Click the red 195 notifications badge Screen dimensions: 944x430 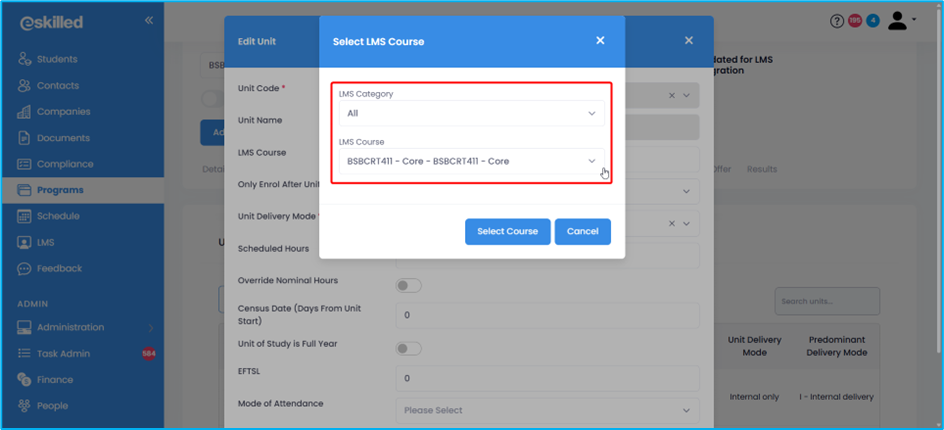[x=855, y=21]
